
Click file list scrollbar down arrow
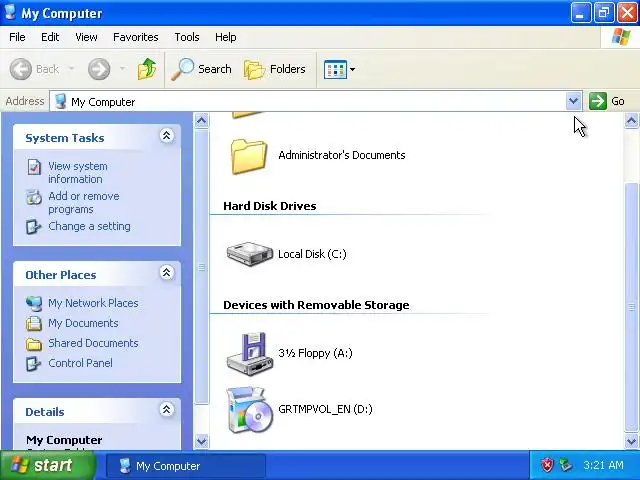coord(631,441)
